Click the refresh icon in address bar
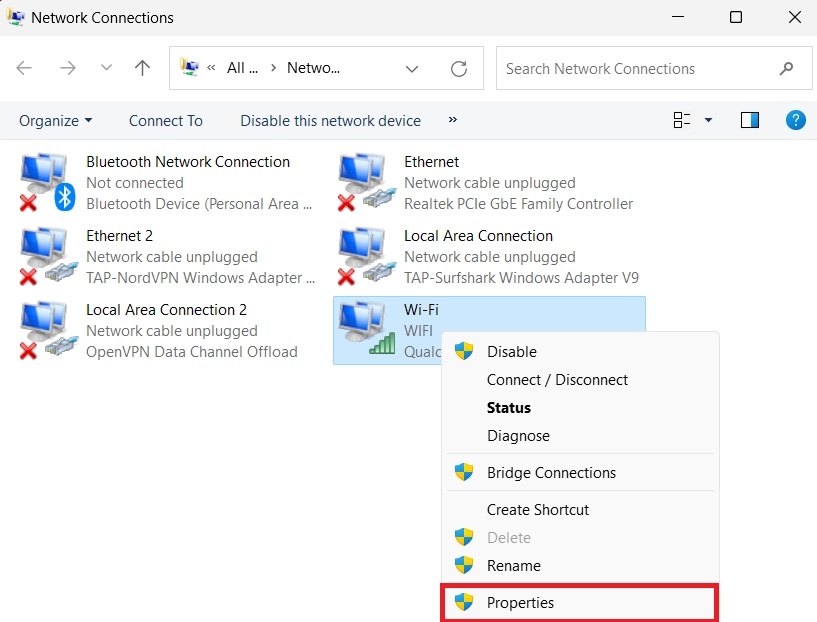 pos(459,69)
